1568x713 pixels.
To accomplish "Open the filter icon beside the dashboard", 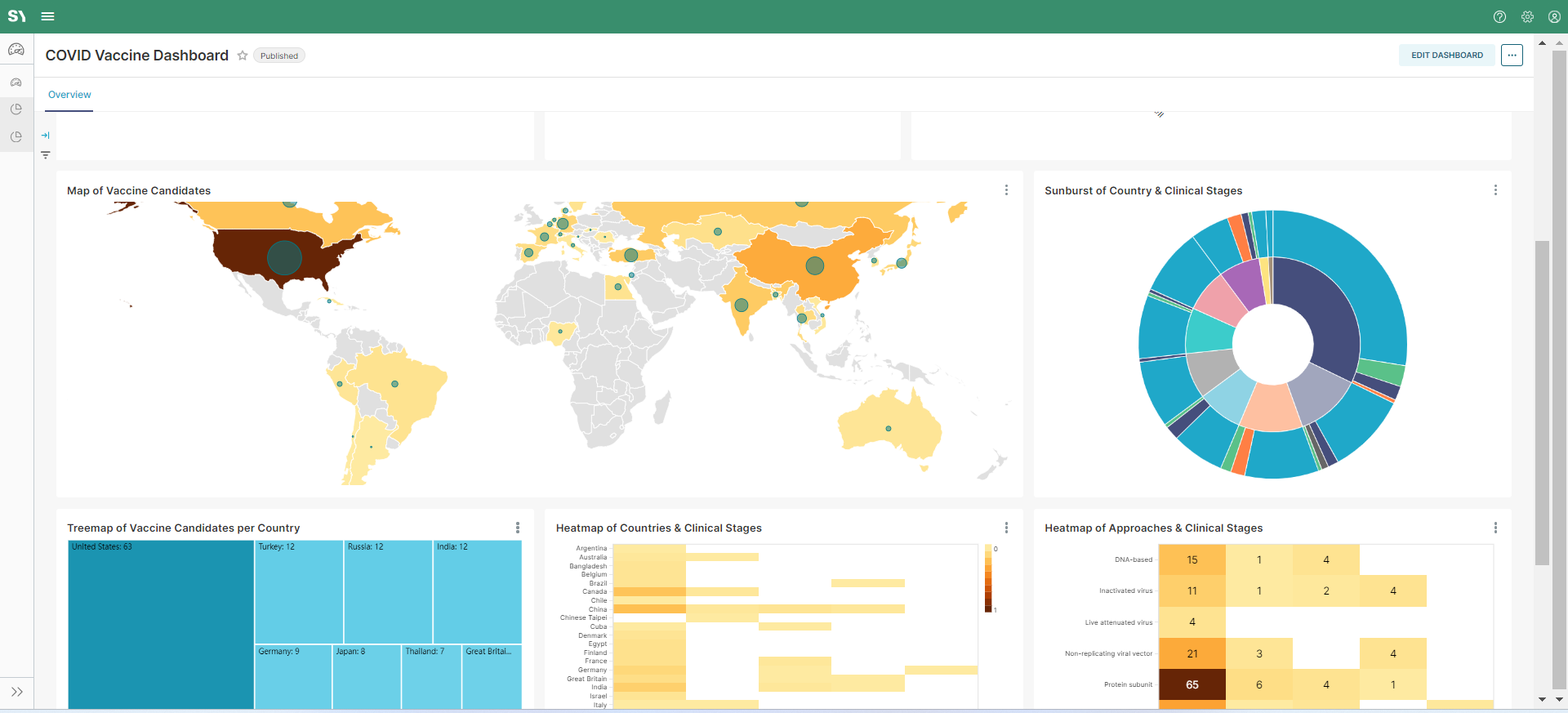I will click(x=46, y=155).
